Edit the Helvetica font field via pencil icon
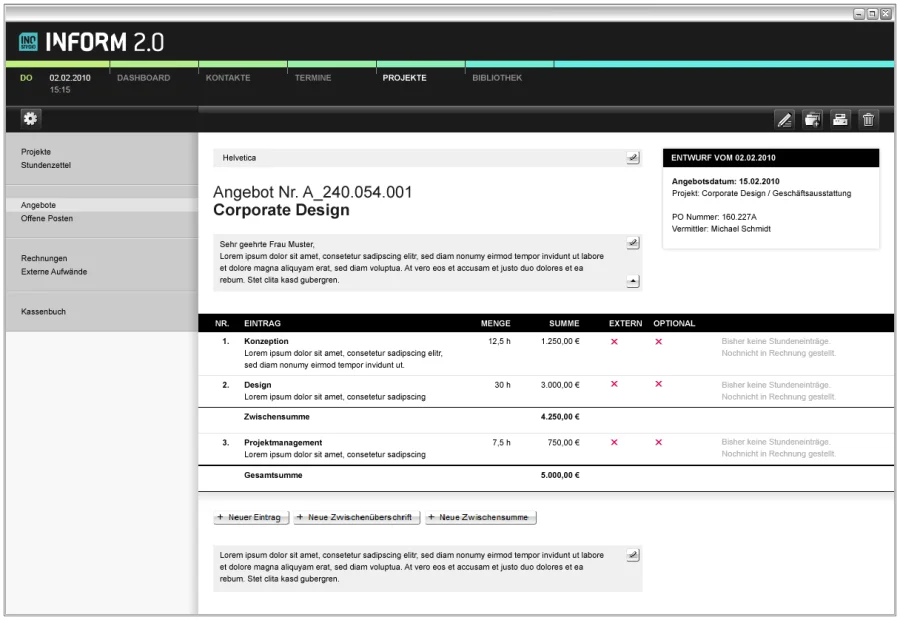Viewport: 900px width, 620px height. coord(632,158)
